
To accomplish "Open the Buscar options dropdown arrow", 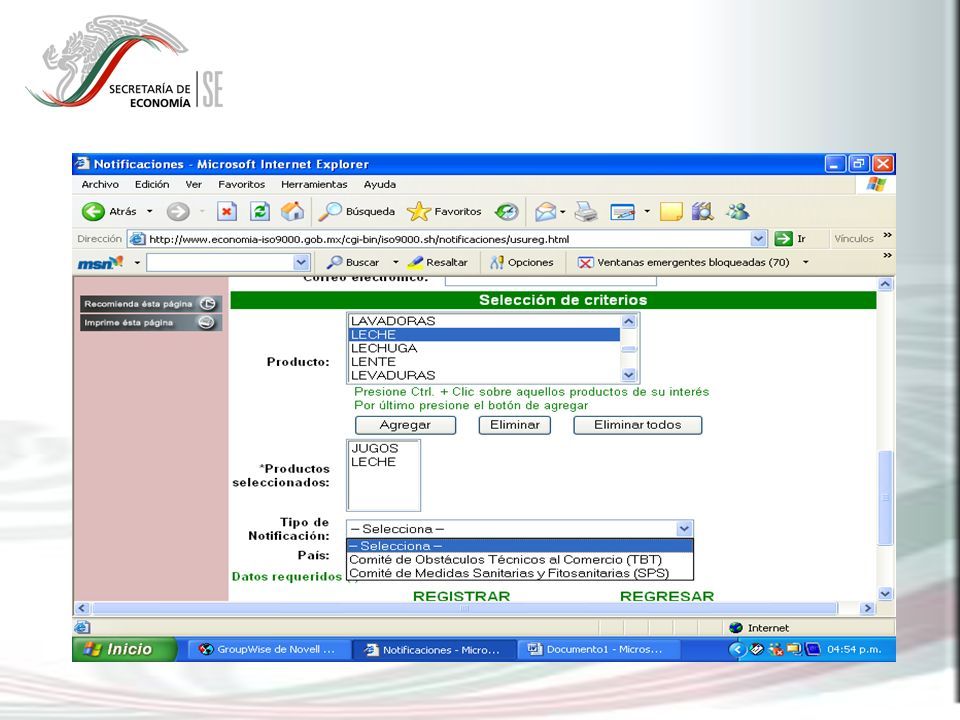I will [x=396, y=263].
